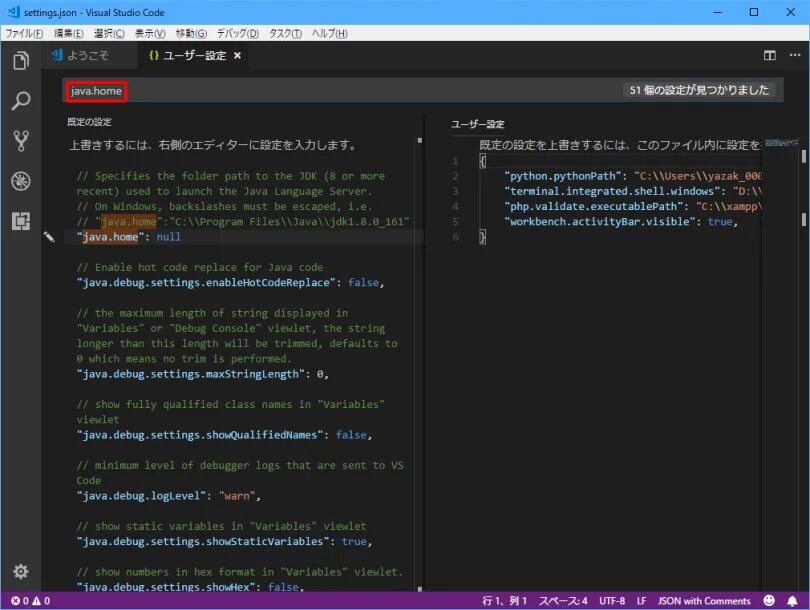Click the pencil edit icon beside java.home
The width and height of the screenshot is (810, 610).
click(49, 237)
